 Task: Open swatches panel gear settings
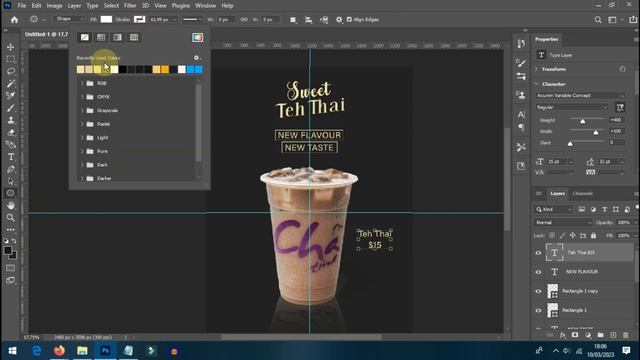coord(197,58)
